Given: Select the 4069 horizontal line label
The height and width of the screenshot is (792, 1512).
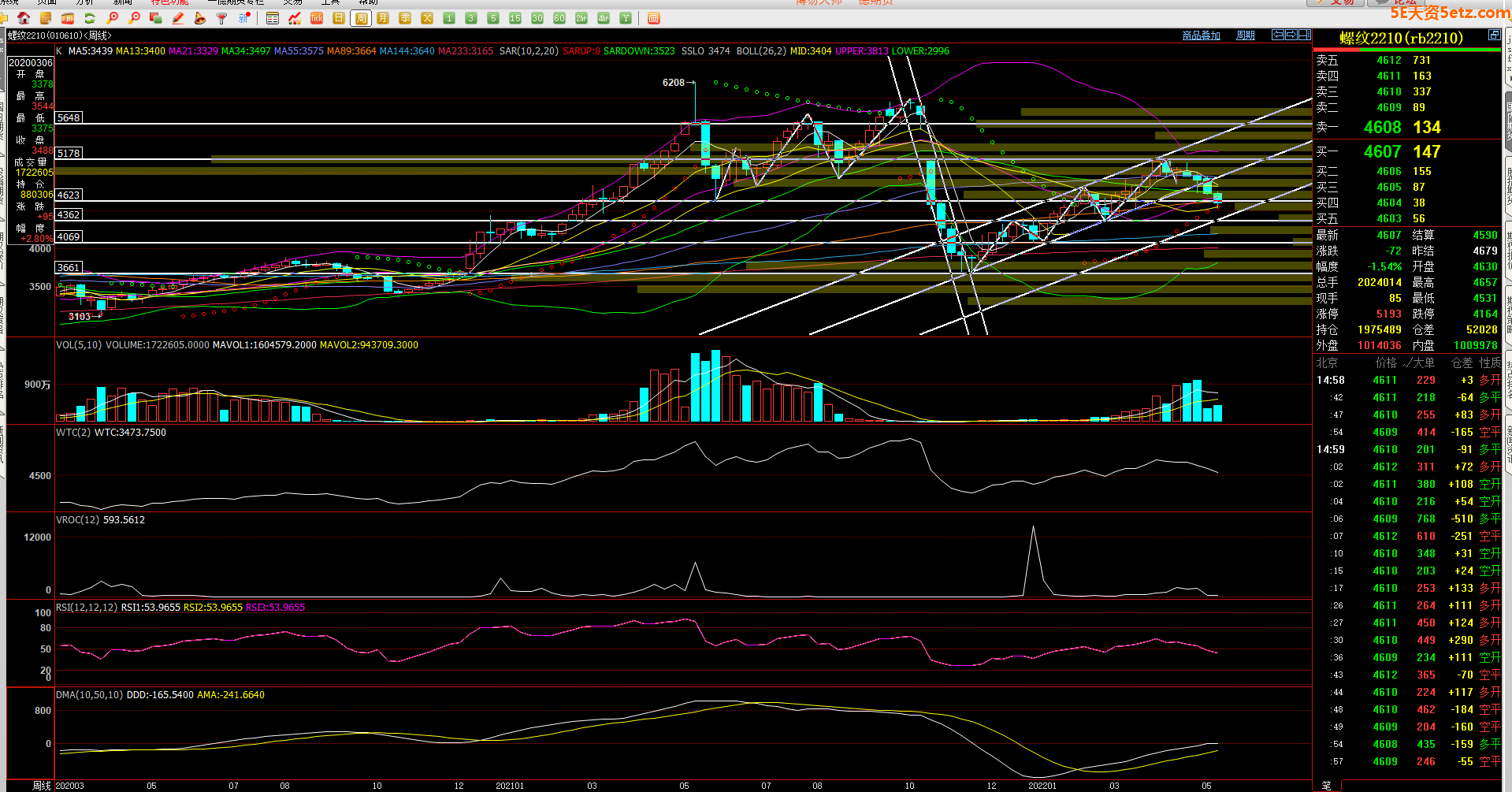Looking at the screenshot, I should (x=69, y=237).
